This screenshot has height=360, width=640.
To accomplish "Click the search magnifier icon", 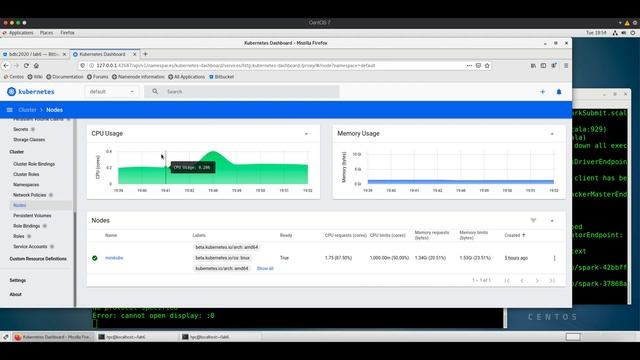I will click(155, 92).
